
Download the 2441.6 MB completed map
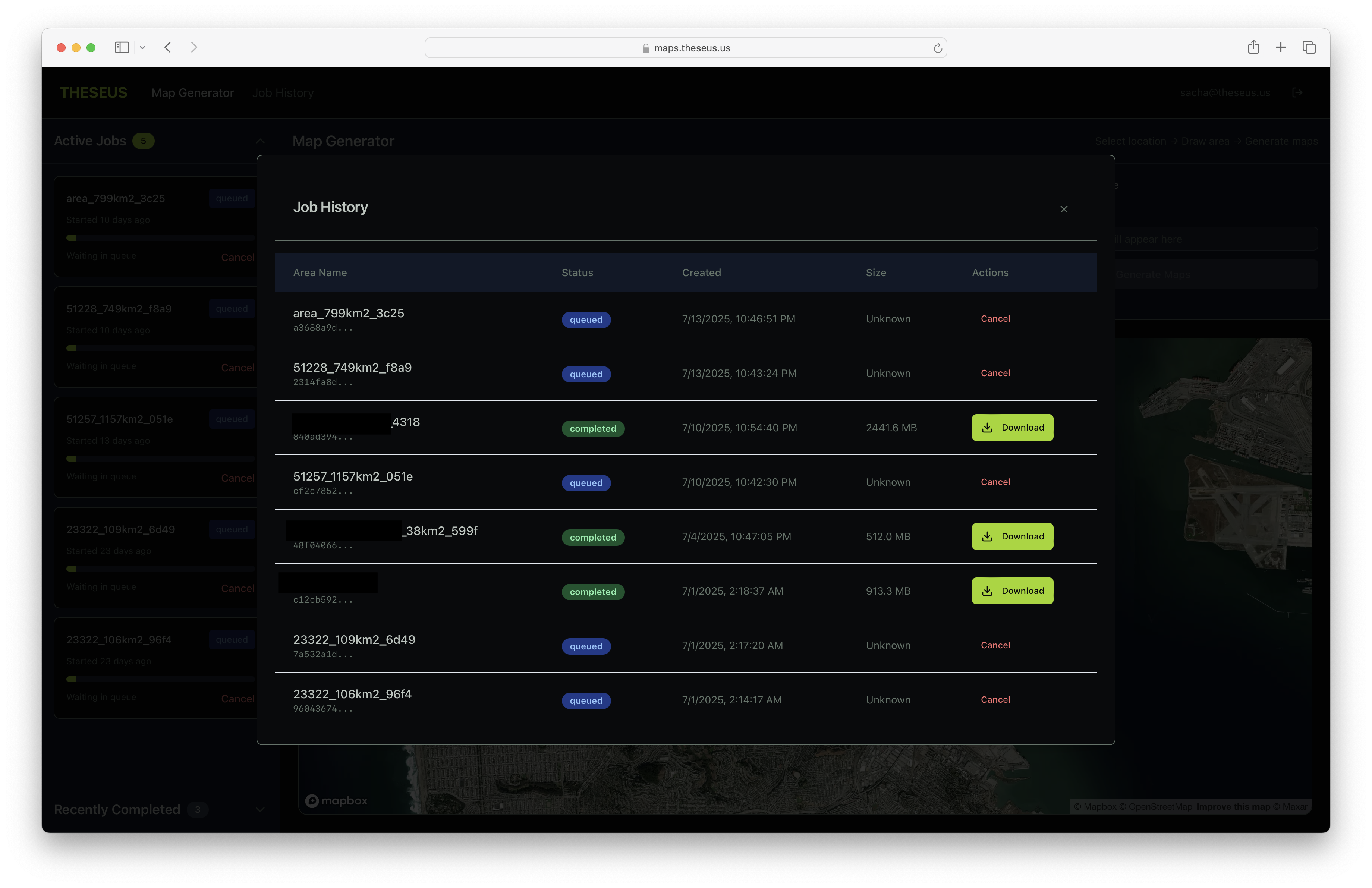tap(1012, 428)
